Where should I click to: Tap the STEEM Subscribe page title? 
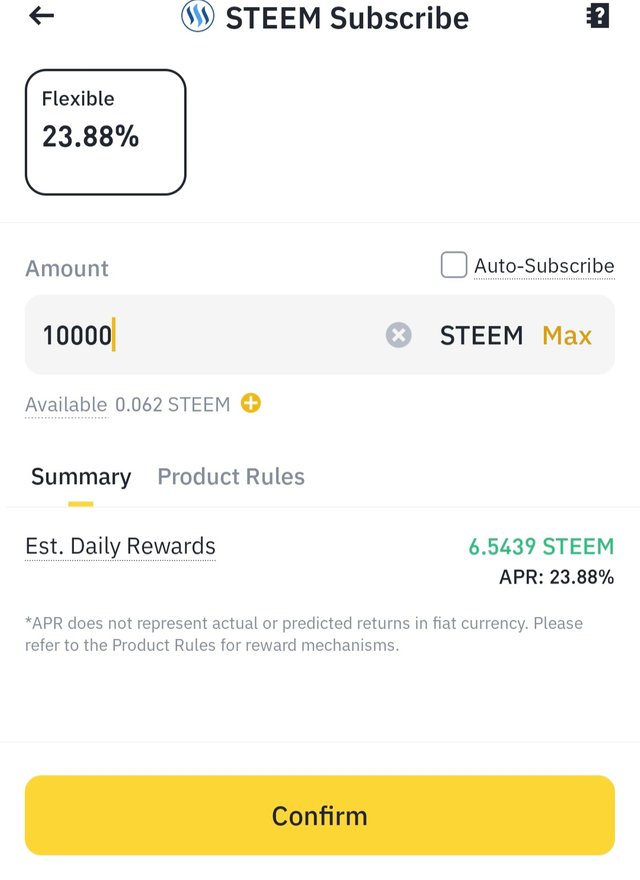(x=347, y=18)
